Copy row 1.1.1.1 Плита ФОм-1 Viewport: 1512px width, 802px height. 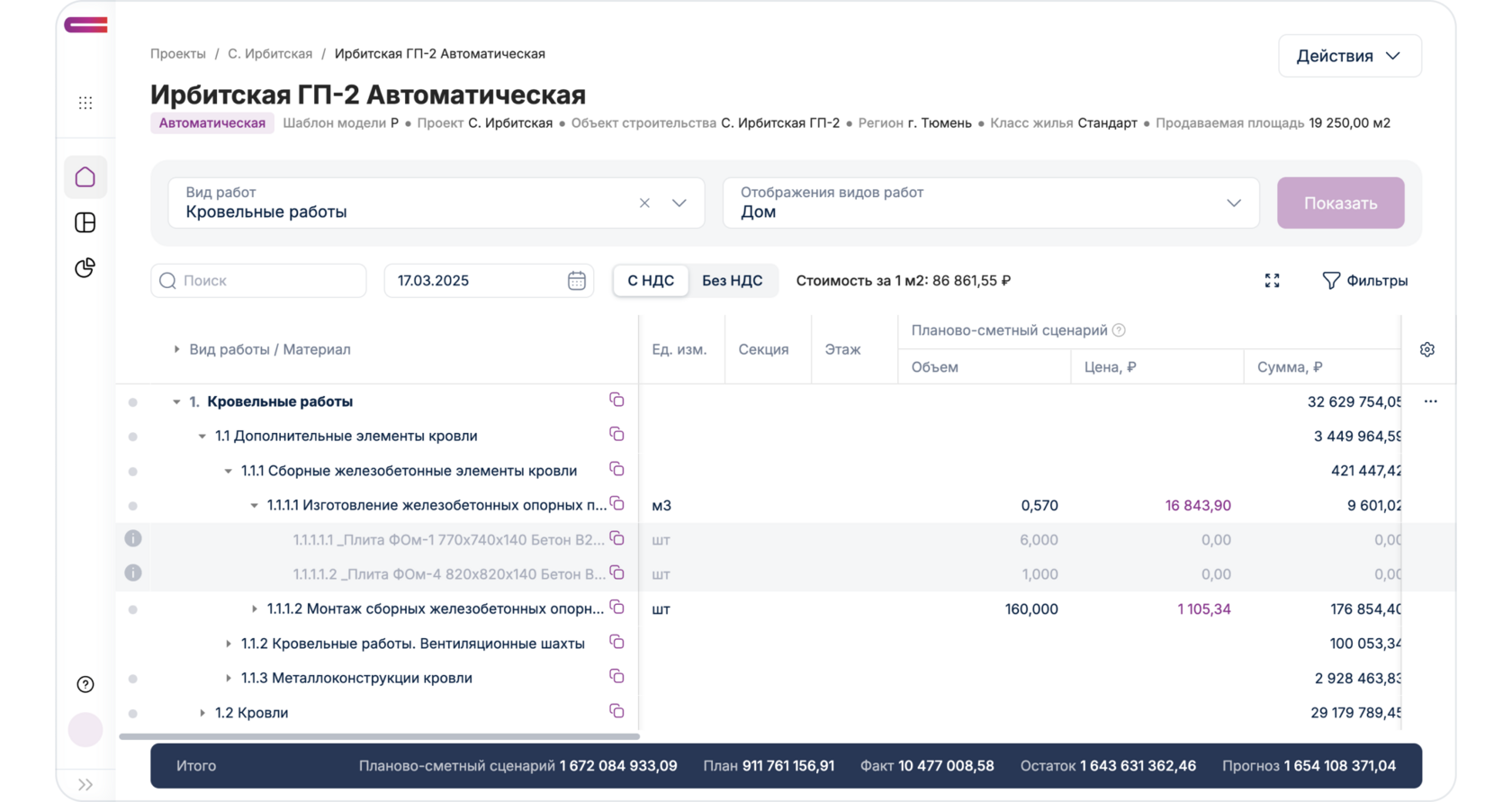(x=616, y=538)
